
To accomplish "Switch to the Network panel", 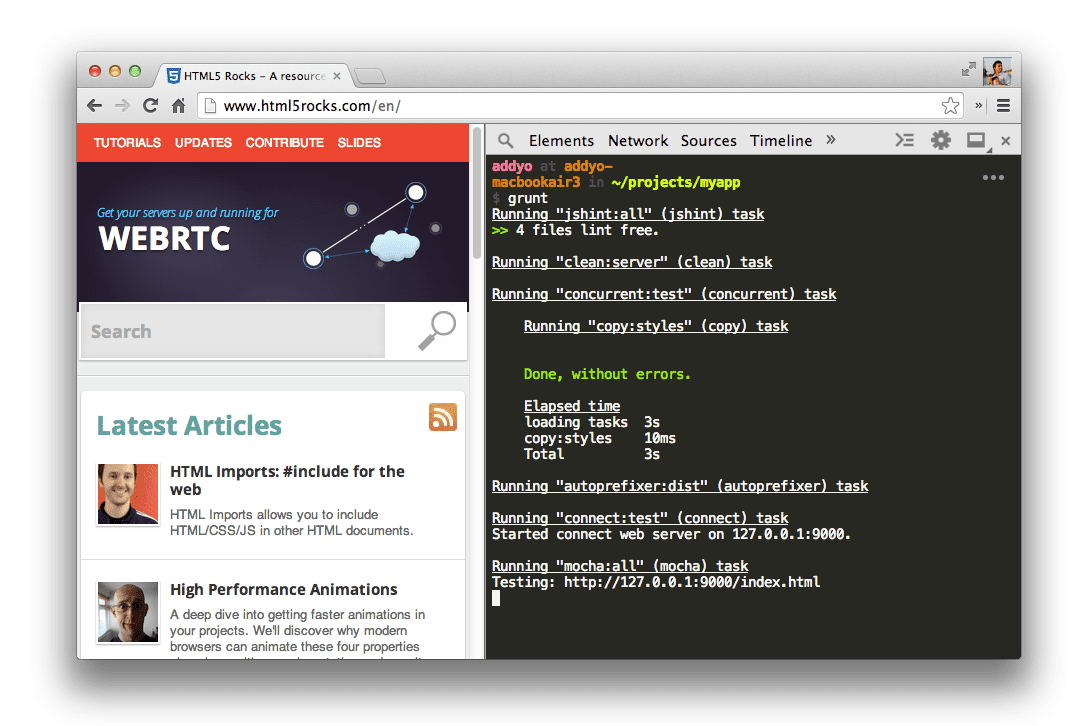I will (x=638, y=140).
